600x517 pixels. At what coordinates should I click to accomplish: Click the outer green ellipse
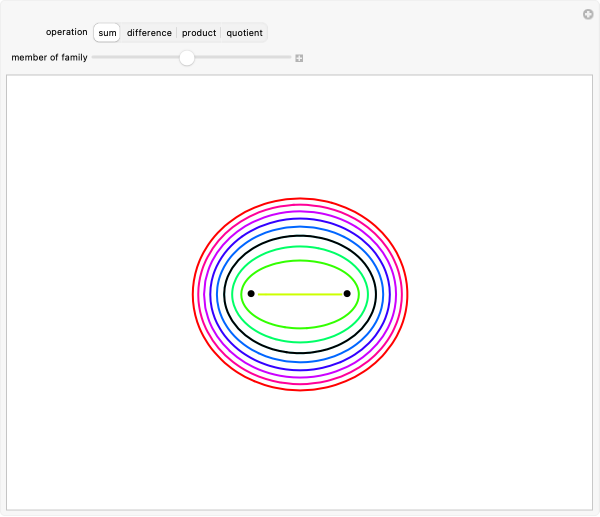300,246
